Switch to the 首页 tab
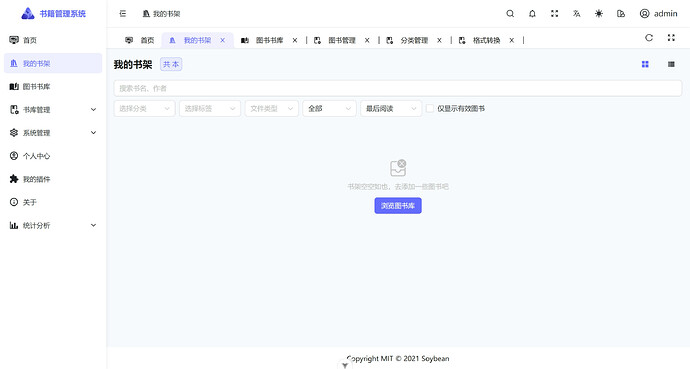Screen dimensions: 690x369 139,40
